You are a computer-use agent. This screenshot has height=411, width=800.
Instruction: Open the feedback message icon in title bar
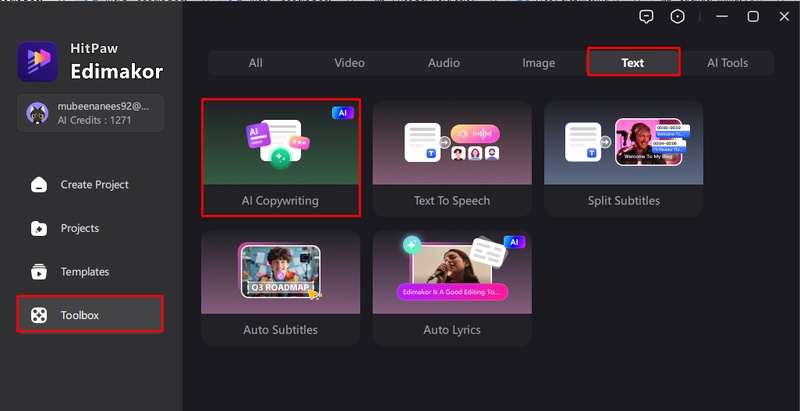(x=647, y=16)
